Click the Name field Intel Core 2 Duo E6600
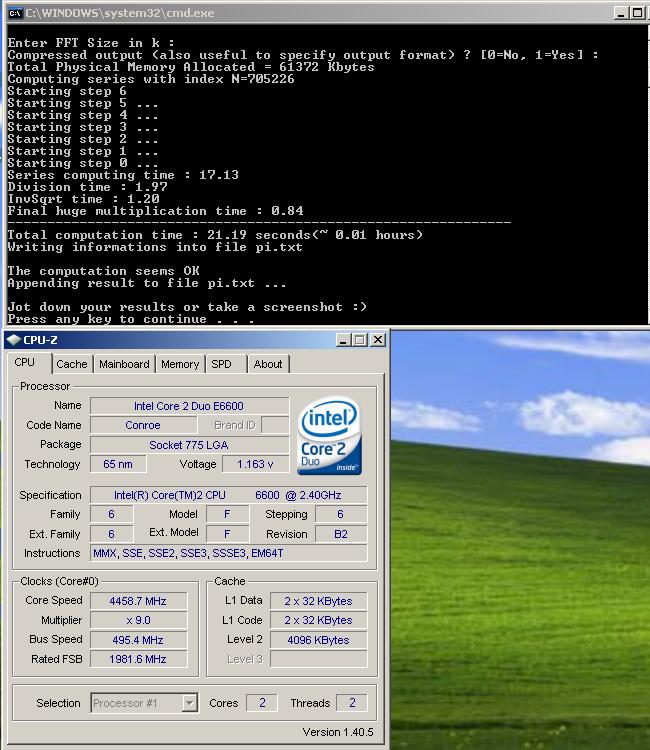The width and height of the screenshot is (650, 750). 189,406
